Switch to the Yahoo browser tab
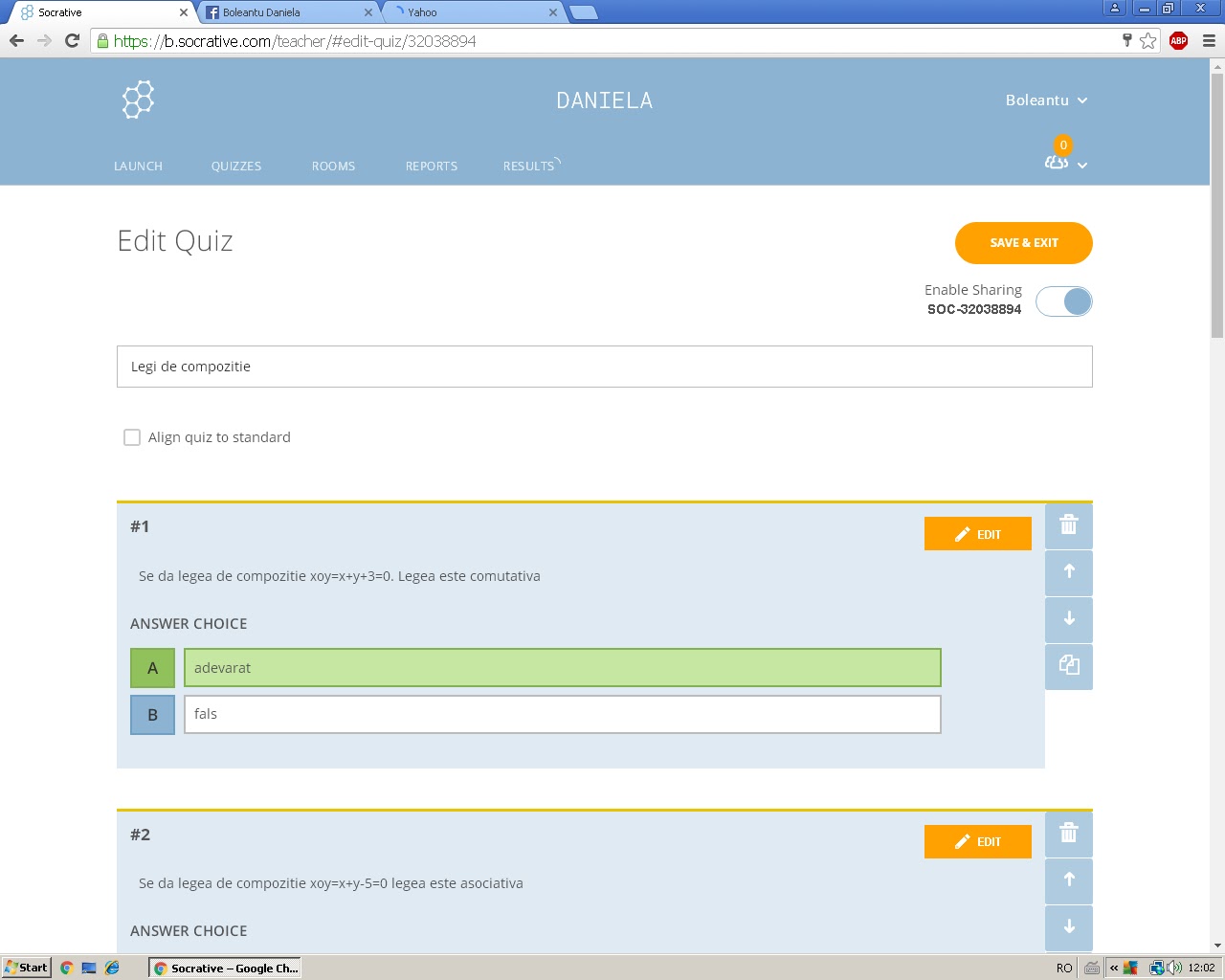Image resolution: width=1225 pixels, height=980 pixels. click(x=473, y=12)
